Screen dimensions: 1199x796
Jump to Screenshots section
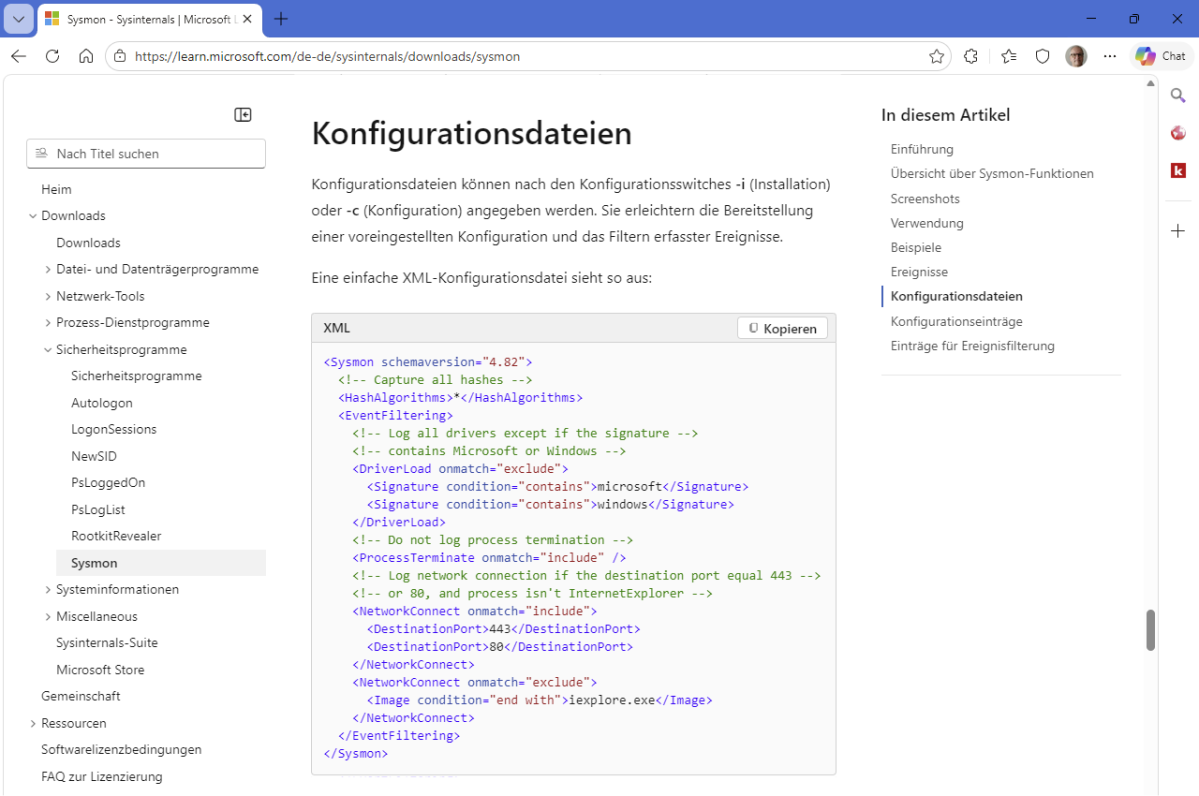[x=924, y=199]
